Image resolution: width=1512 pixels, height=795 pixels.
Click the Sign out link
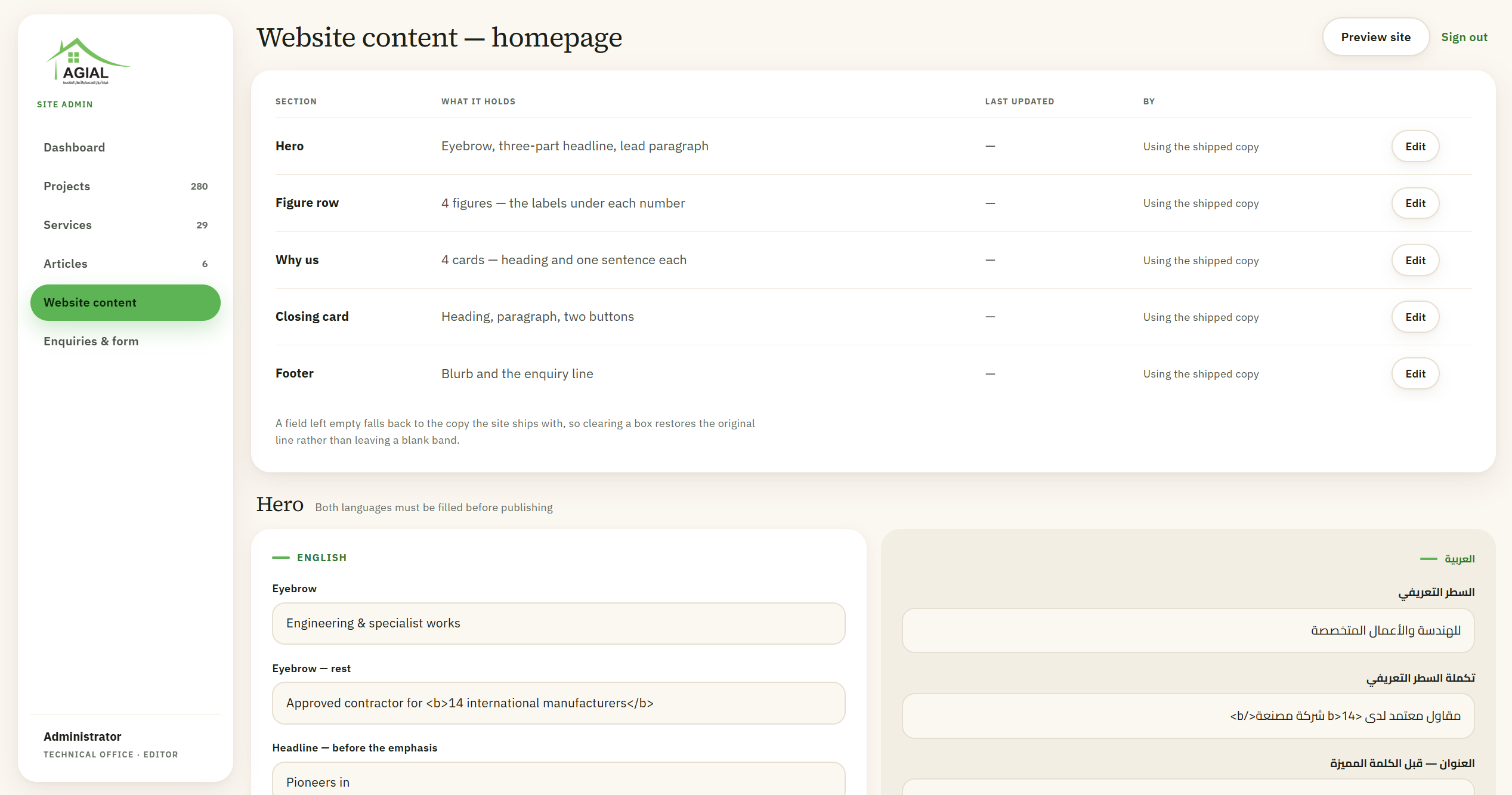1464,37
